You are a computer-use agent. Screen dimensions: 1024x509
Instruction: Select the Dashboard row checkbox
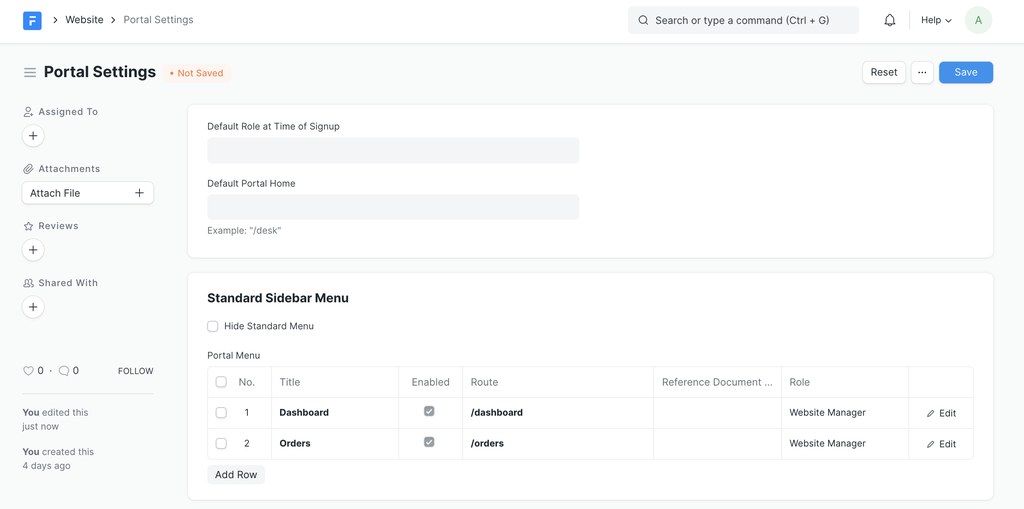[x=221, y=412]
